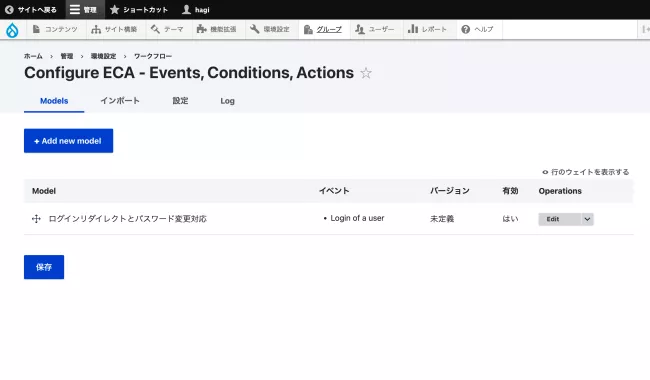This screenshot has height=380, width=650.
Task: Click the 有効 column header
Action: [x=510, y=191]
